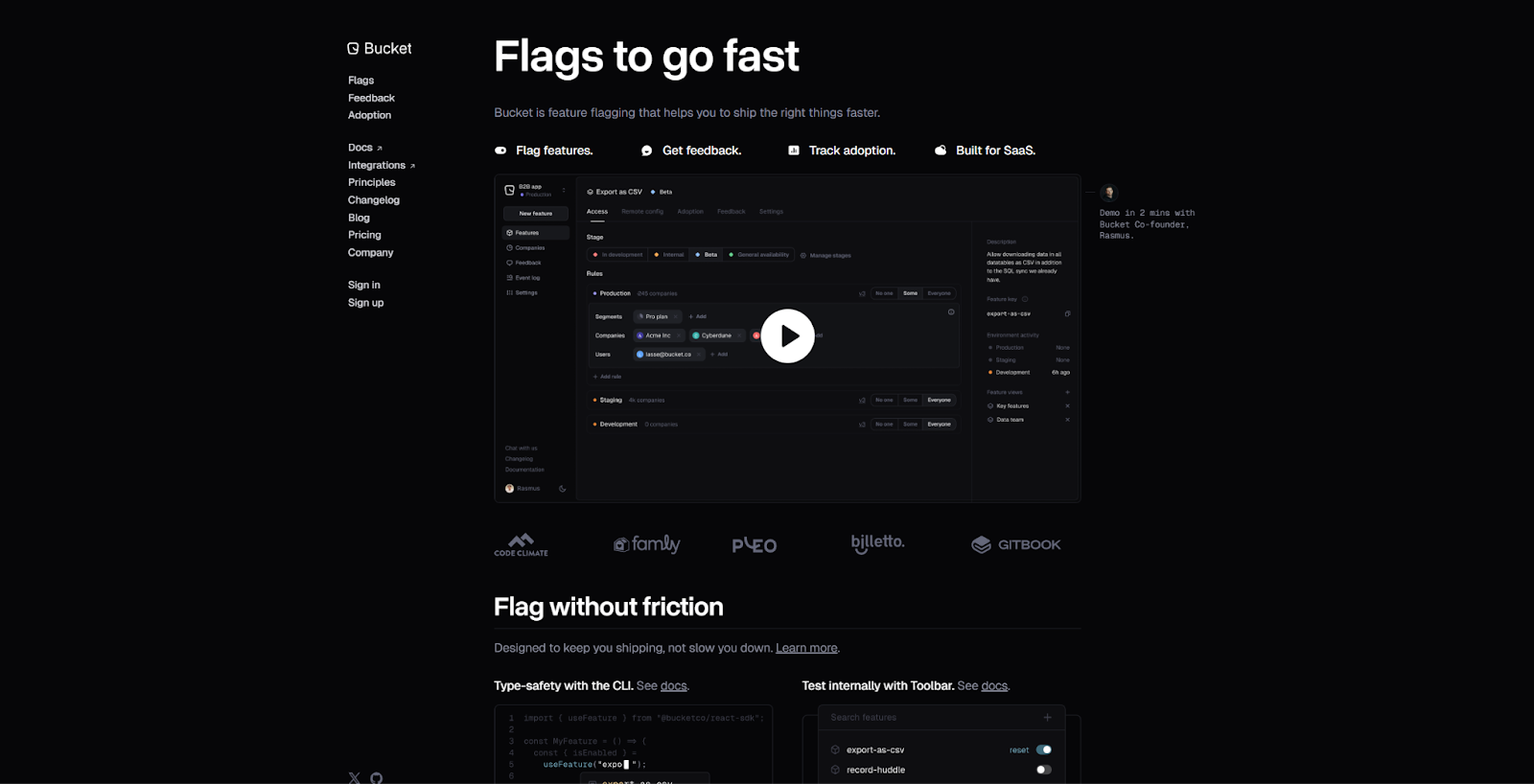Image resolution: width=1534 pixels, height=784 pixels.
Task: Open docs link under Type-safety with the CLI
Action: point(674,685)
